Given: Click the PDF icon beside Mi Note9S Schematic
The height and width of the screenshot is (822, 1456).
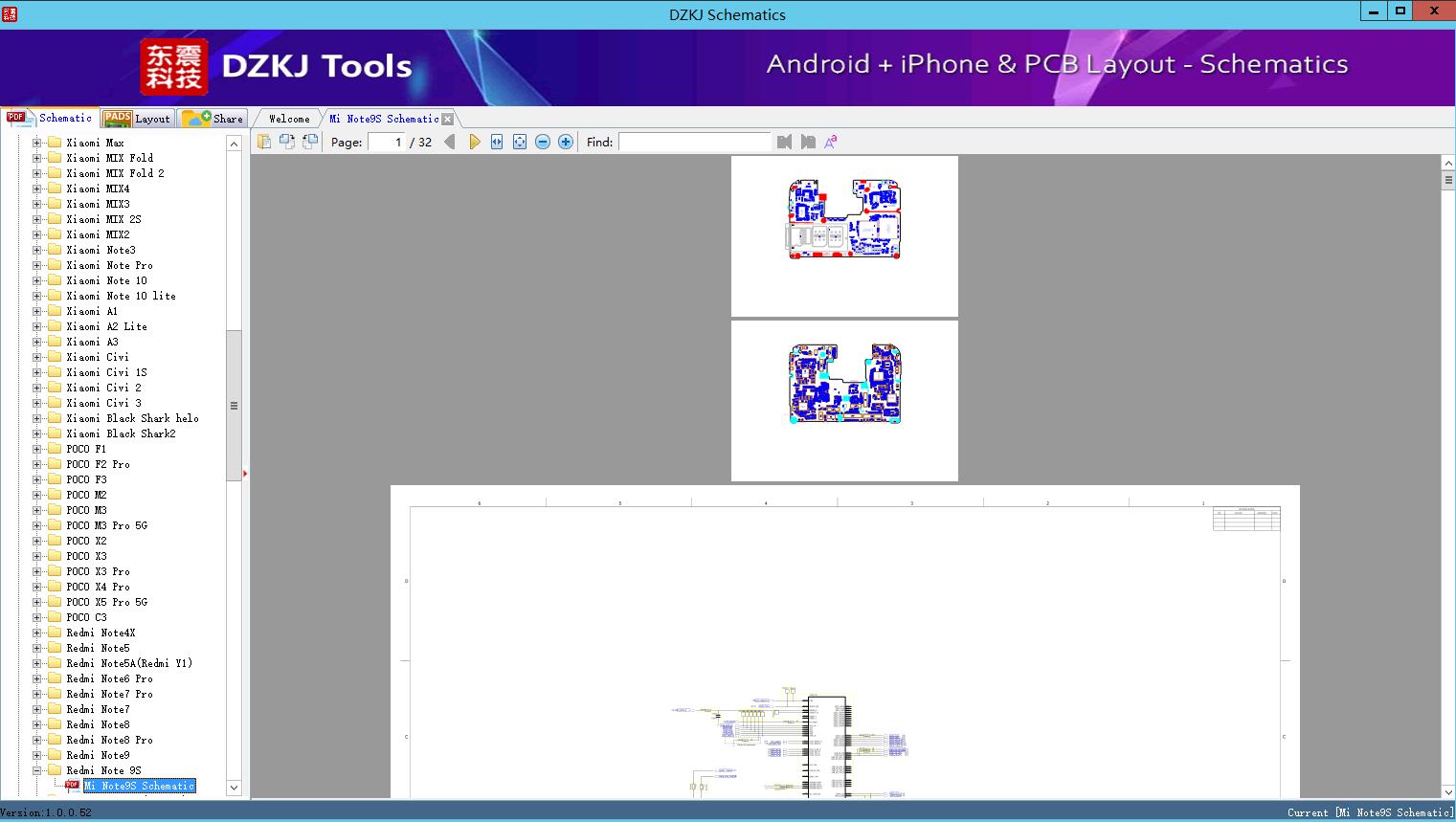Looking at the screenshot, I should (x=72, y=786).
